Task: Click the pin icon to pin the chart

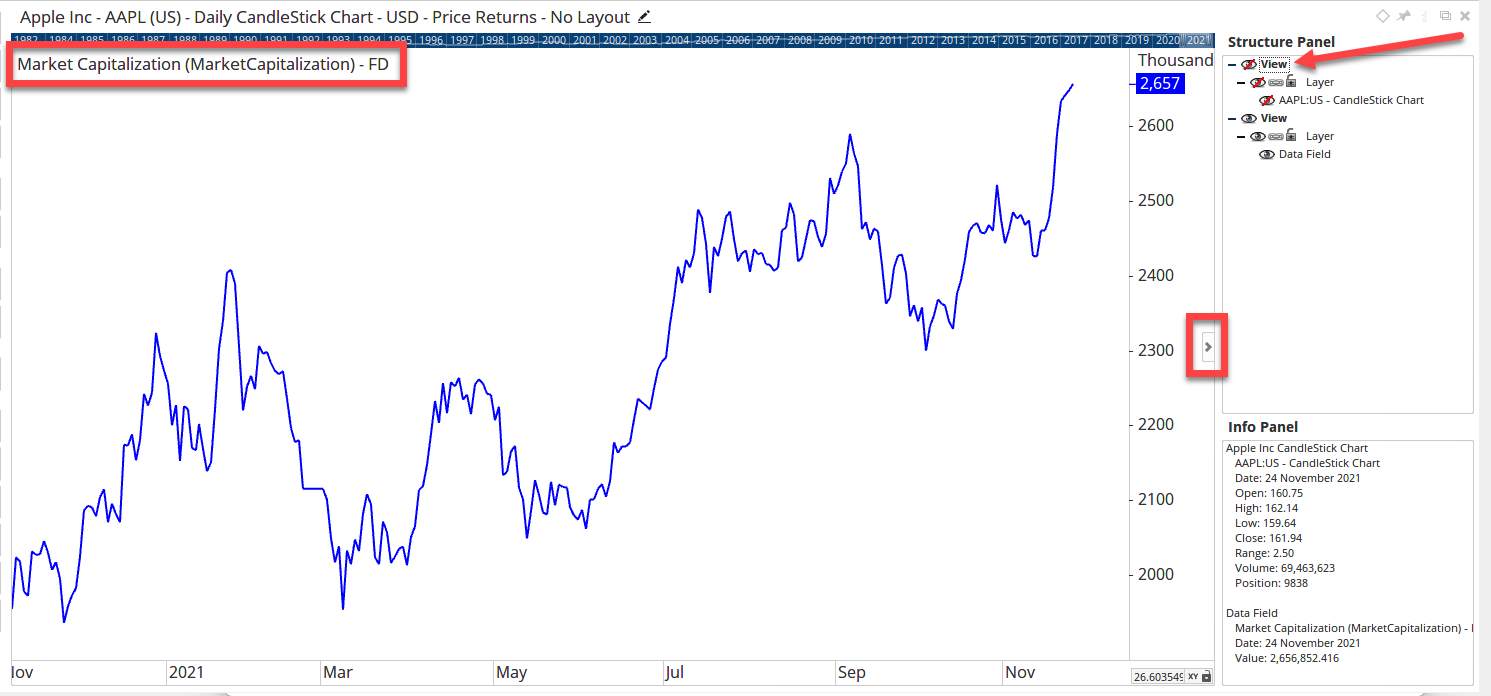Action: 1404,15
